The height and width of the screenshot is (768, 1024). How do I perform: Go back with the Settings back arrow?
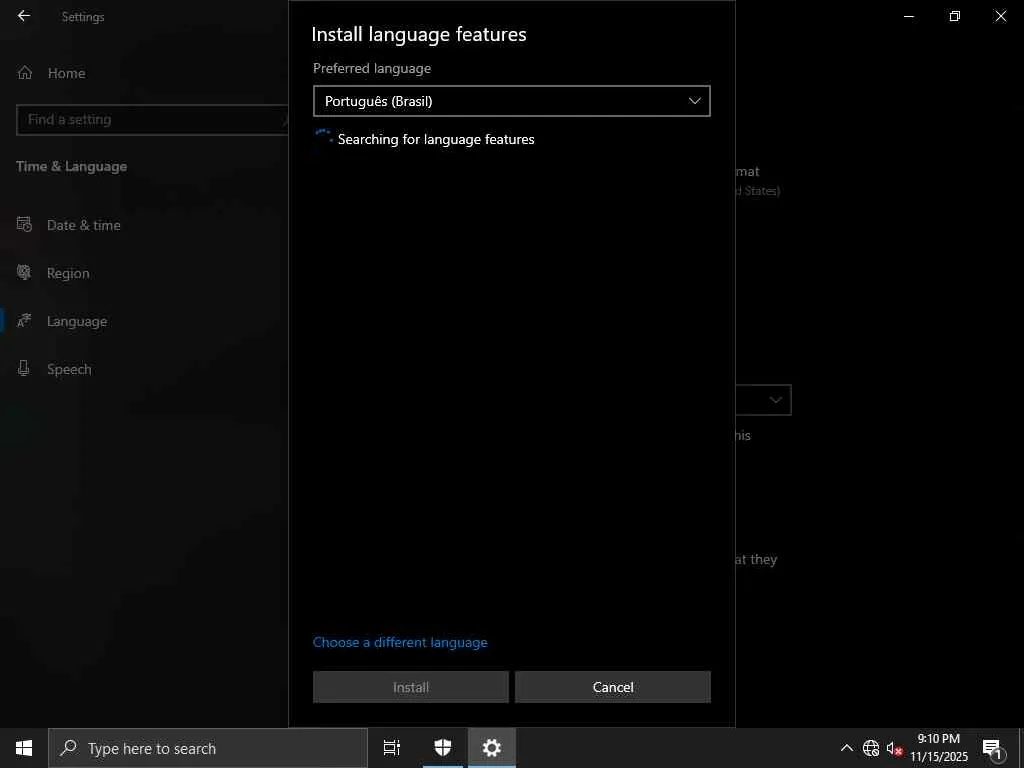pyautogui.click(x=24, y=16)
